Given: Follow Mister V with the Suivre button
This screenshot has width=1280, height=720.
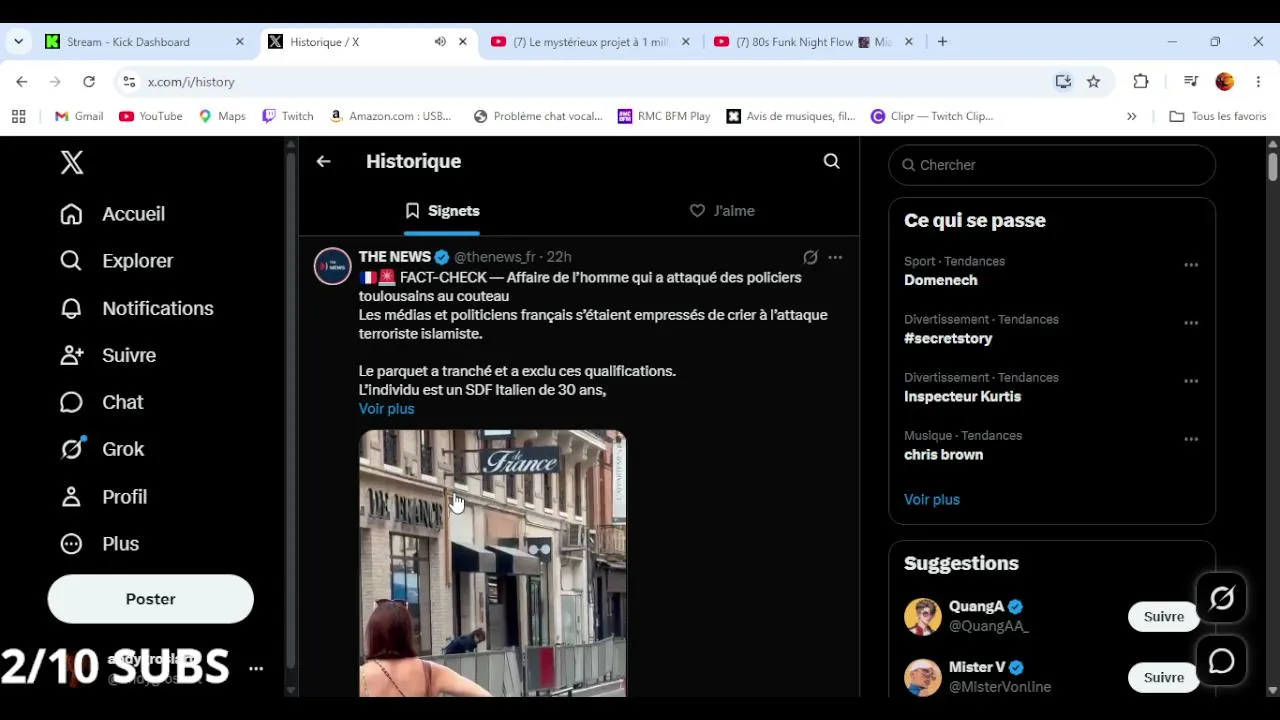Looking at the screenshot, I should pyautogui.click(x=1164, y=678).
